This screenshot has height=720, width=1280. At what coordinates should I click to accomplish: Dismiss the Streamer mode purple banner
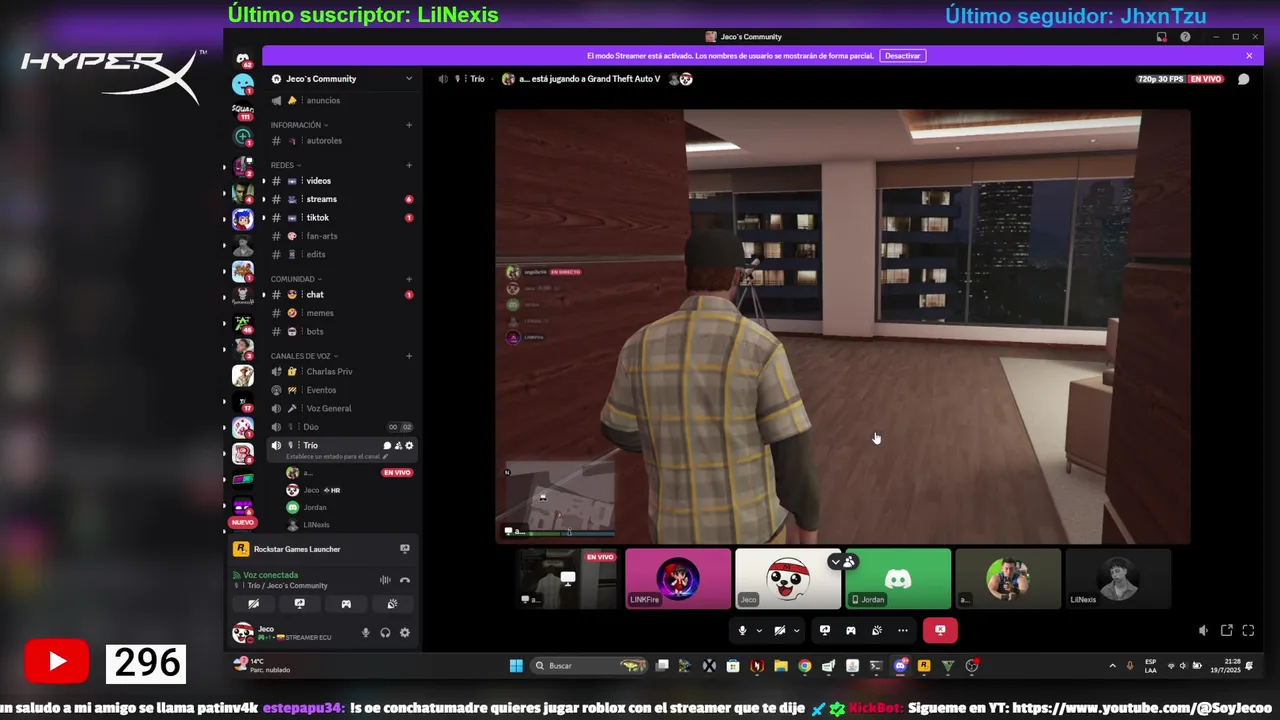[1249, 56]
